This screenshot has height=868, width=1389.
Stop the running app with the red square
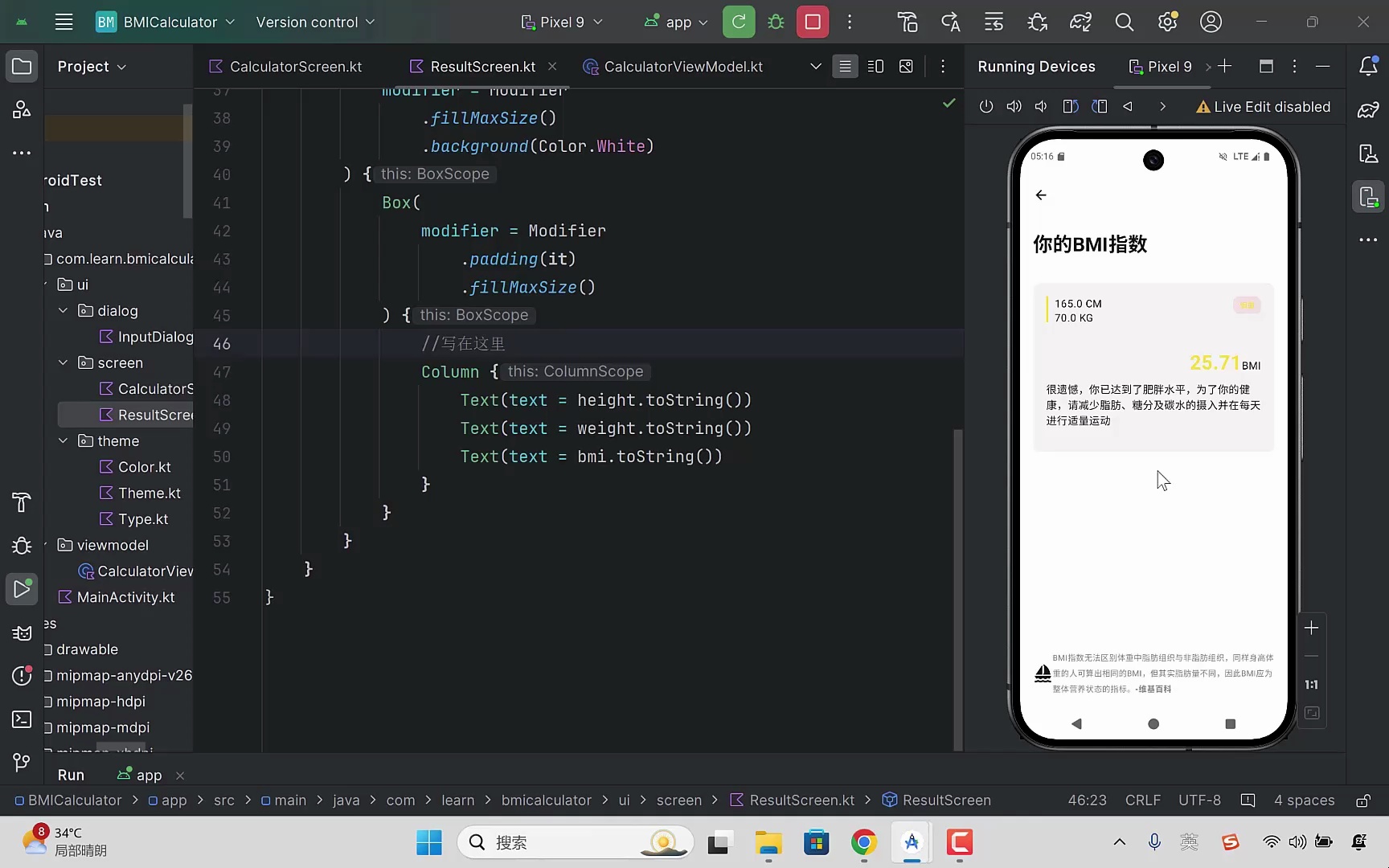click(x=813, y=22)
